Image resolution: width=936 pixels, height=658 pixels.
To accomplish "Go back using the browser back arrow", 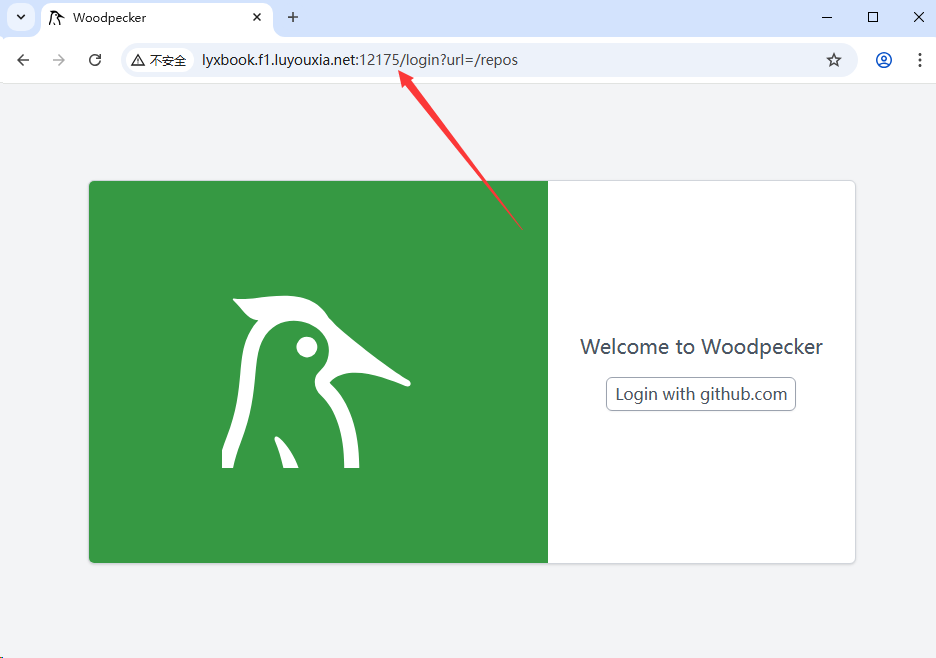I will (x=23, y=60).
